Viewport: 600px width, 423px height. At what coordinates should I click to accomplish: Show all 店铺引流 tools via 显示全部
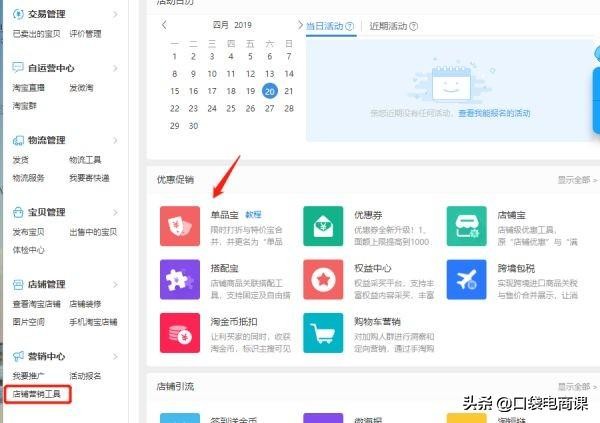[x=577, y=387]
